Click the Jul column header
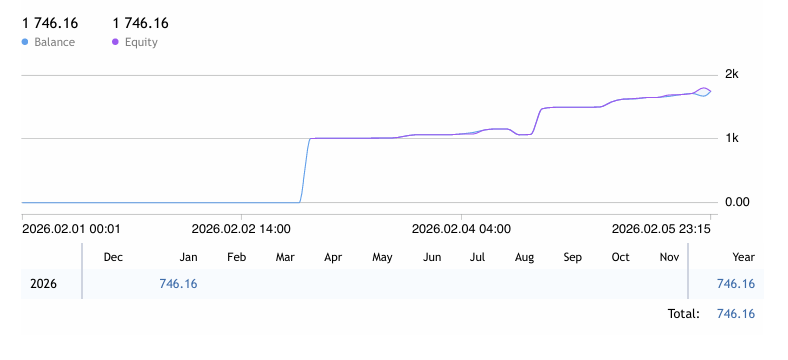Image resolution: width=788 pixels, height=360 pixels. point(477,257)
